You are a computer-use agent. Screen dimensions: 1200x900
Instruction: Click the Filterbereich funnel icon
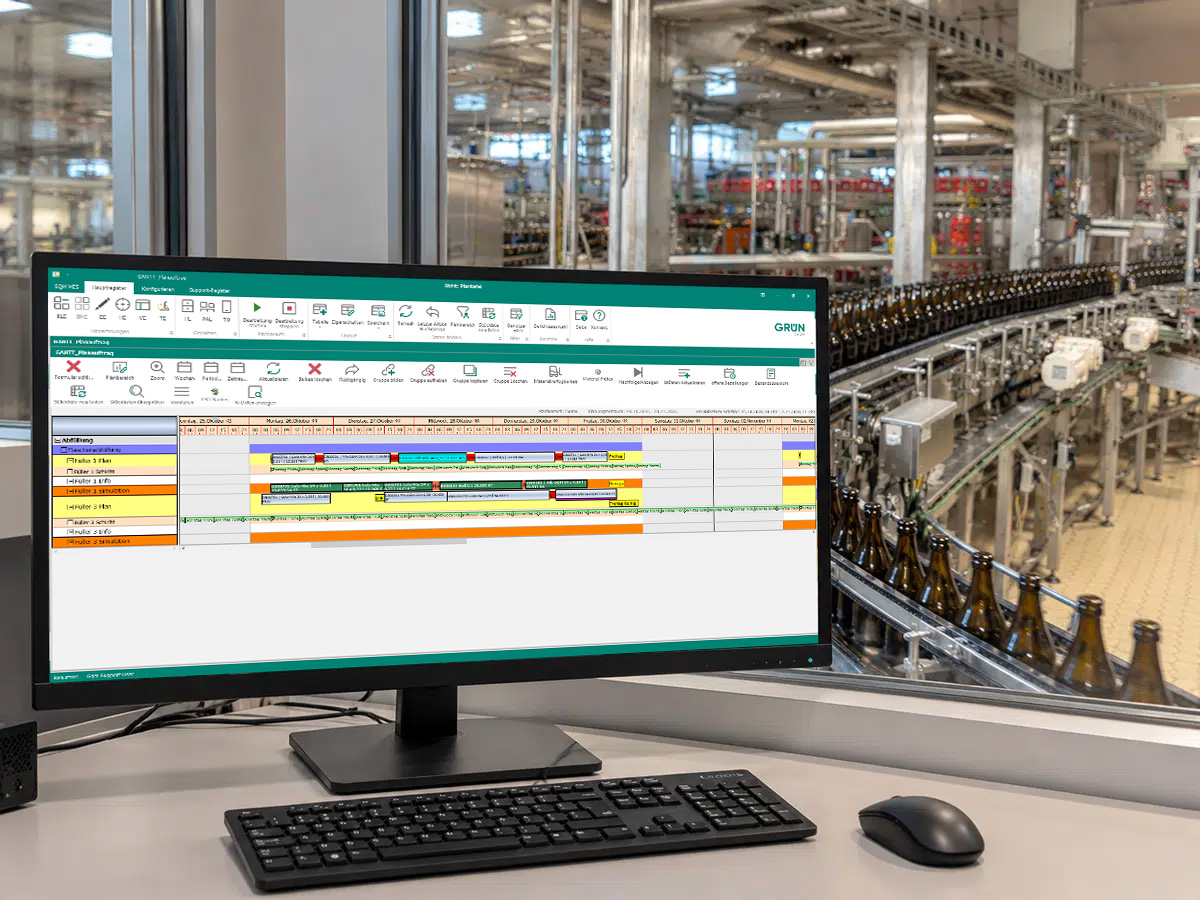463,312
